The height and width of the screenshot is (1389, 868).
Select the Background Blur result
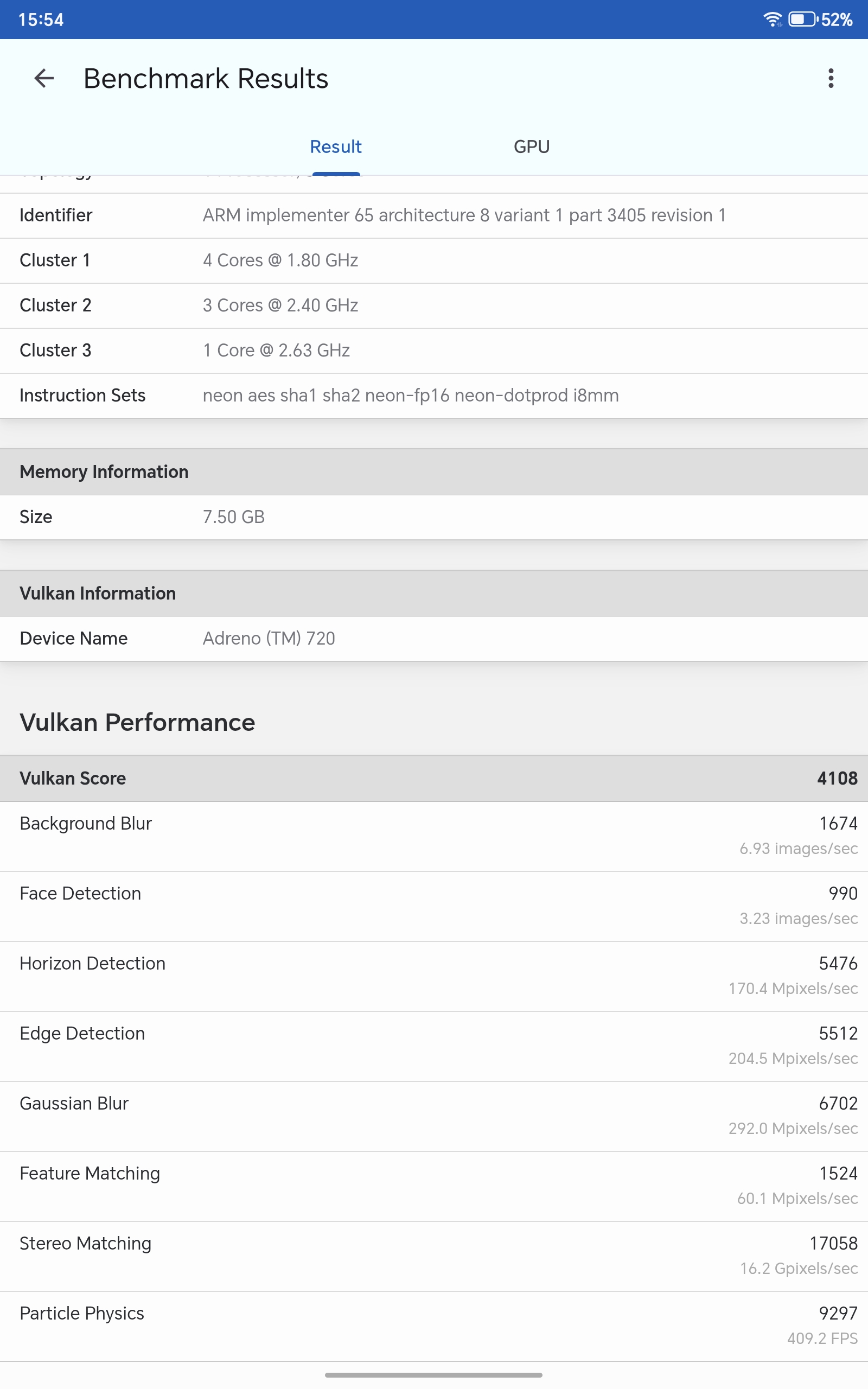point(434,836)
